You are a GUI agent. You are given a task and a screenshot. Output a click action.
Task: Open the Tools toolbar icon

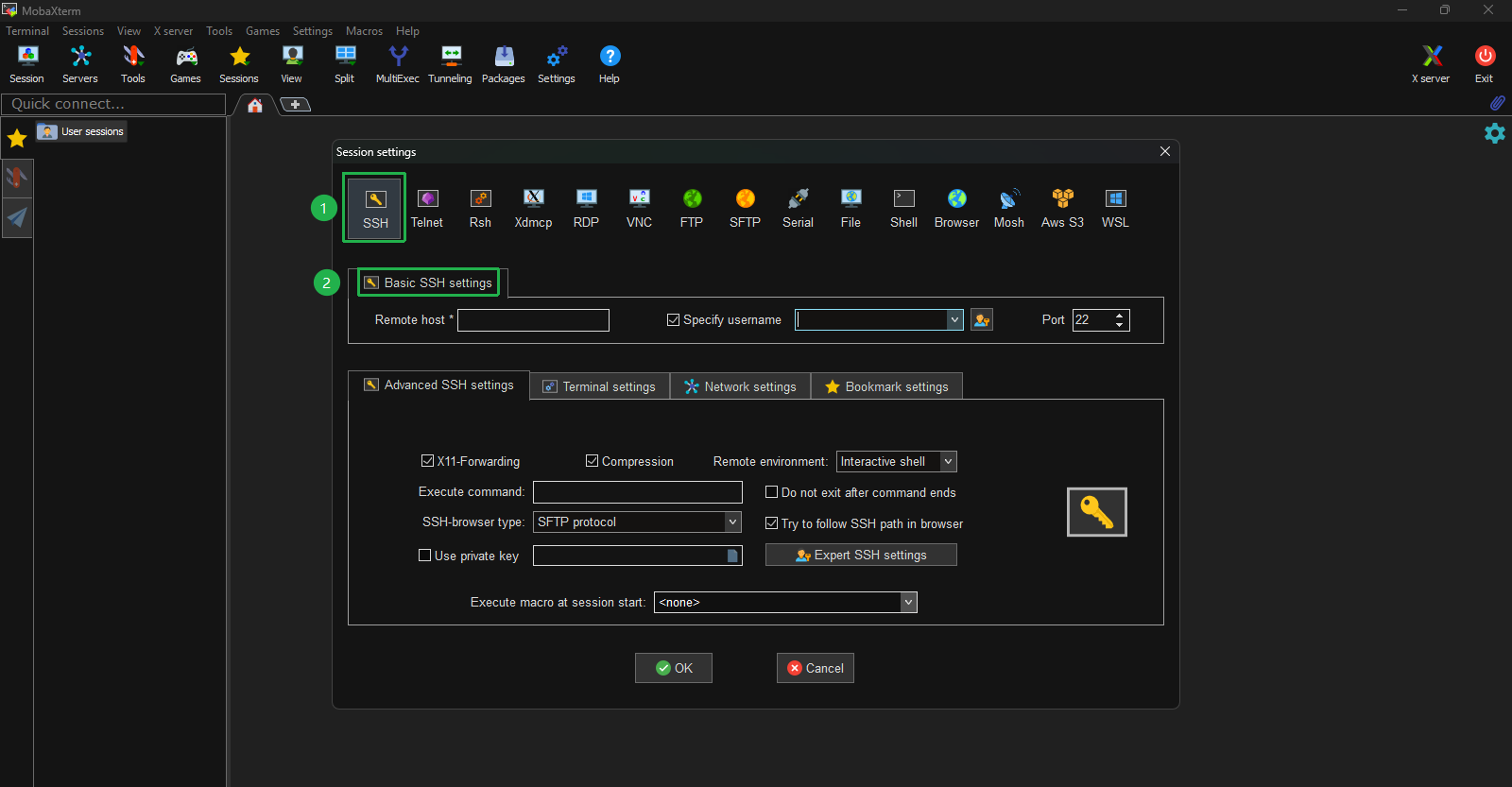click(x=133, y=65)
